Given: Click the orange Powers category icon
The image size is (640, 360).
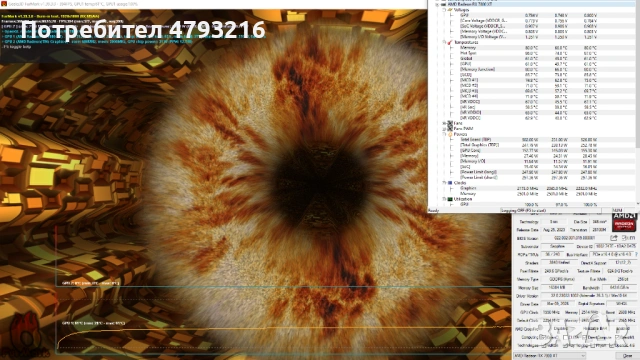Looking at the screenshot, I should click(450, 134).
